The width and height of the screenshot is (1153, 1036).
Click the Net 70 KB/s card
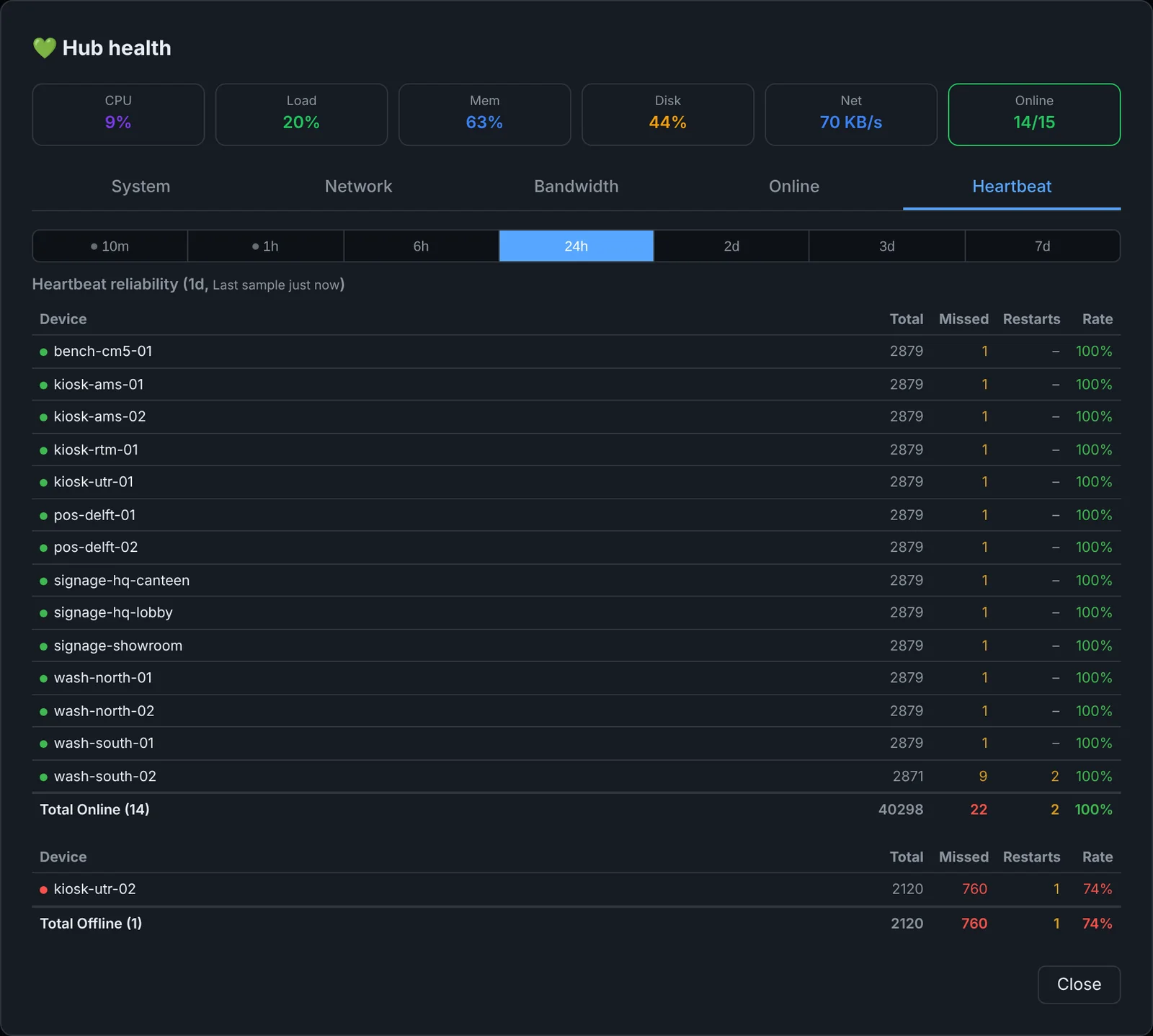[x=851, y=115]
